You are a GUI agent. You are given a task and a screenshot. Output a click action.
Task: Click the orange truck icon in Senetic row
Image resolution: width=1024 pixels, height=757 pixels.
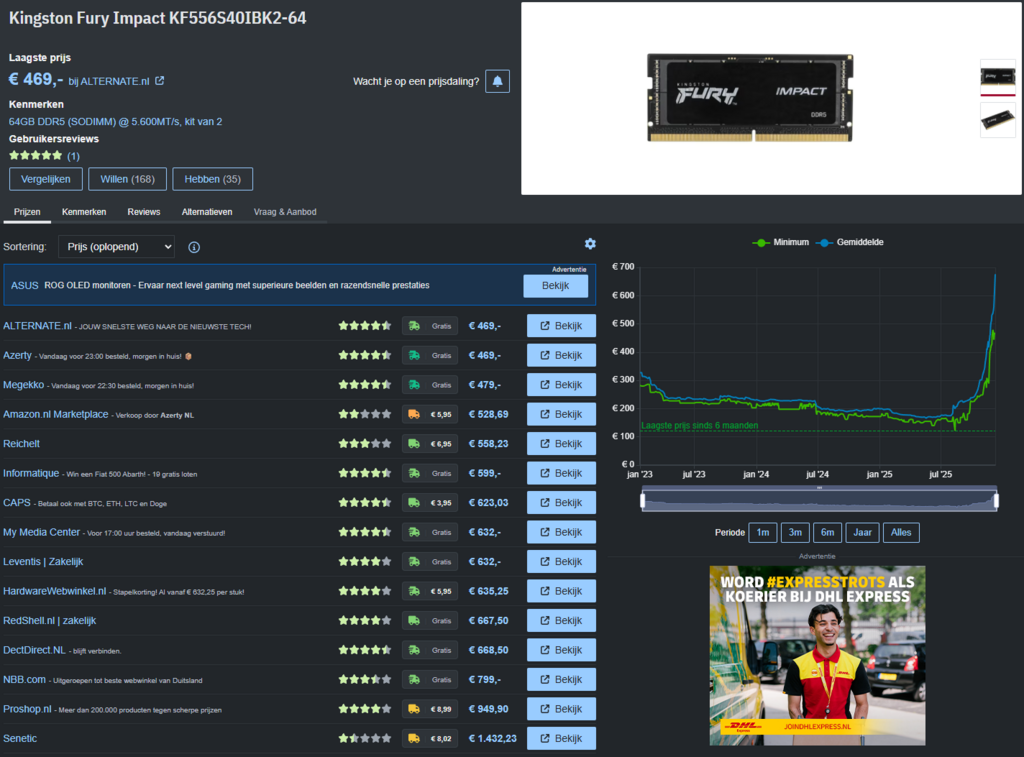pyautogui.click(x=414, y=738)
